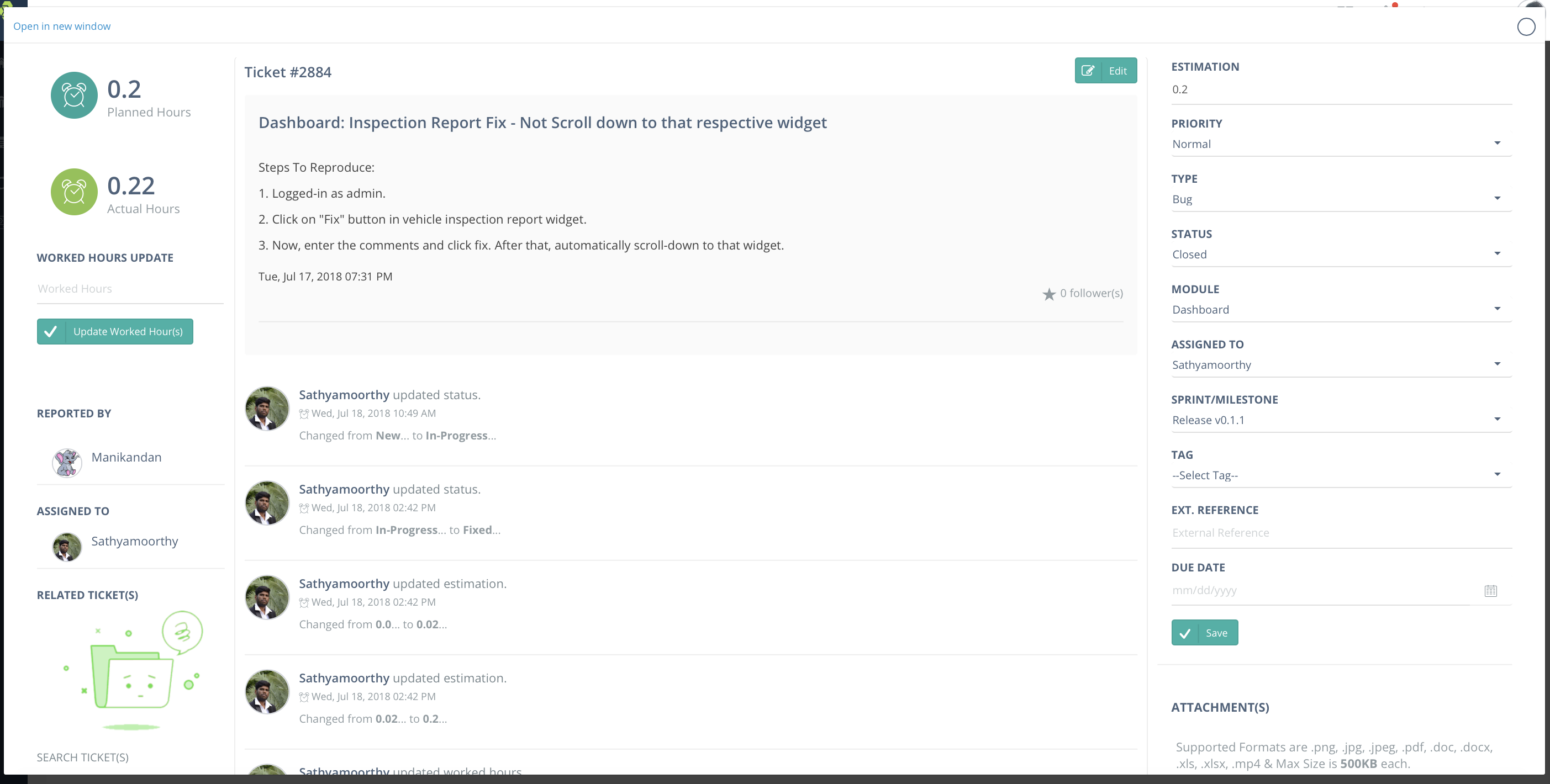Click the Actual Hours alarm clock icon
Image resolution: width=1550 pixels, height=784 pixels.
point(74,192)
